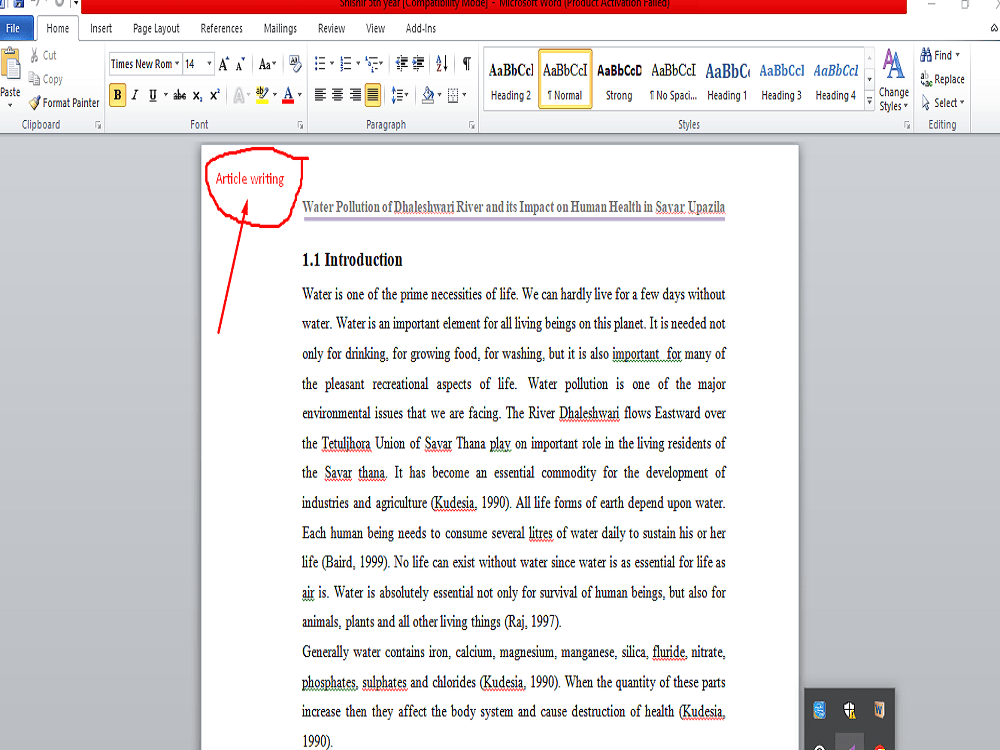Apply strikethrough formatting

click(179, 95)
